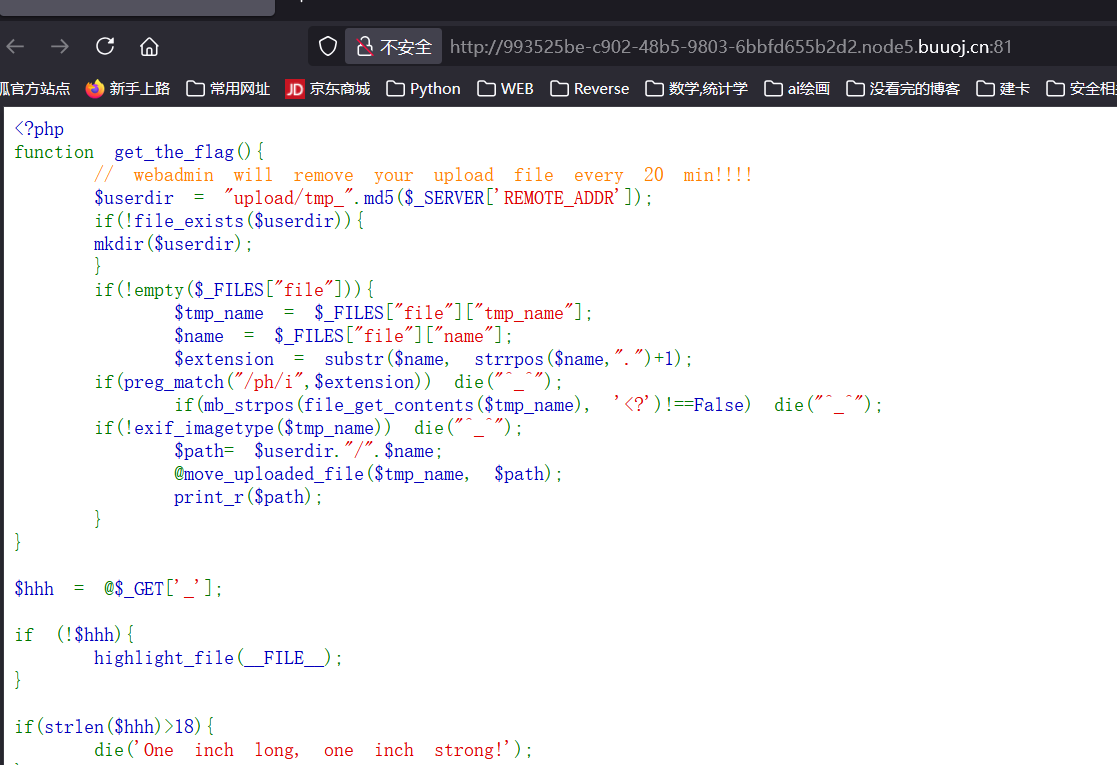
Task: Click 'highlight_file(__FILE__);' text
Action: 218,658
